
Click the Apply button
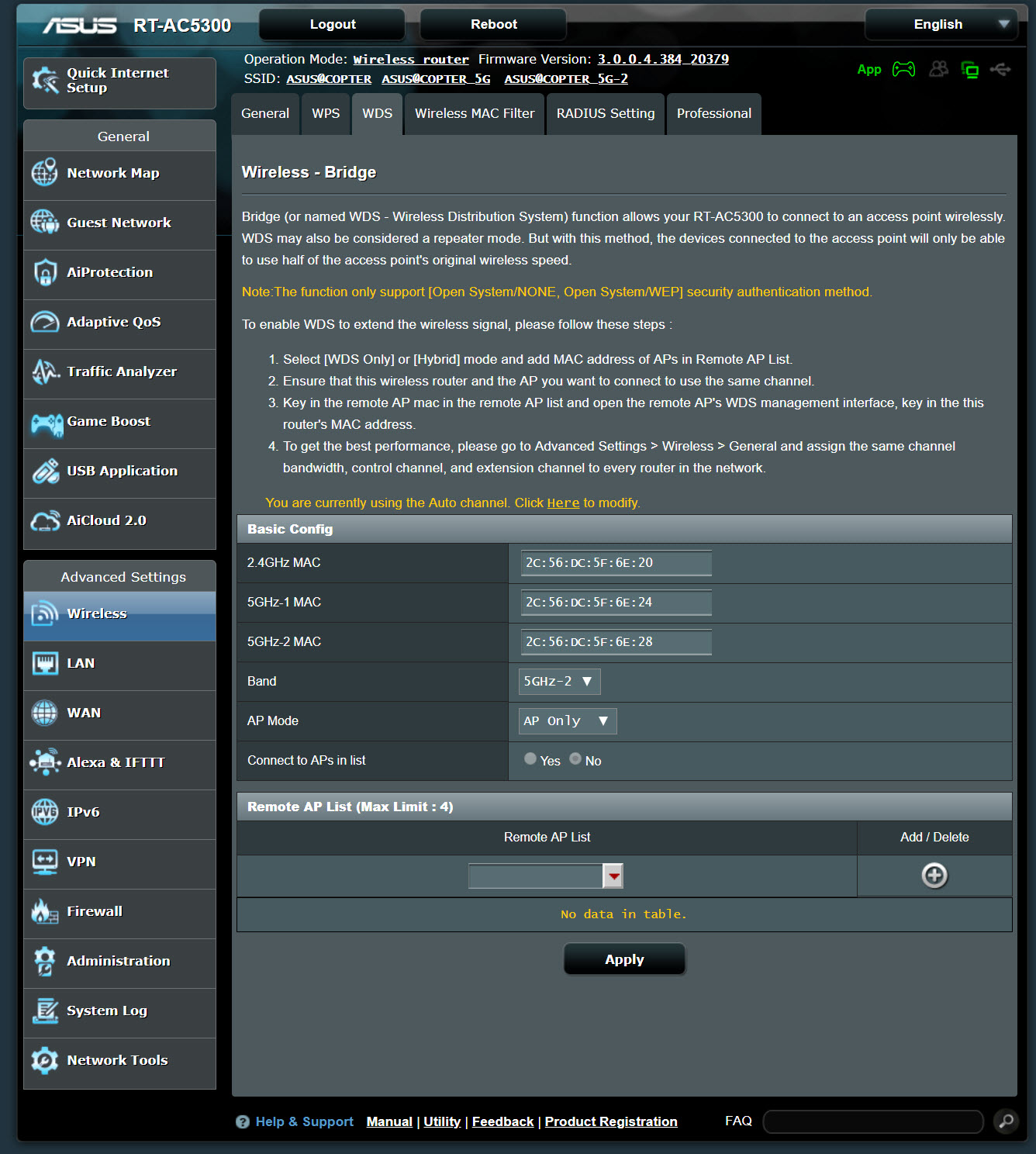pyautogui.click(x=624, y=959)
